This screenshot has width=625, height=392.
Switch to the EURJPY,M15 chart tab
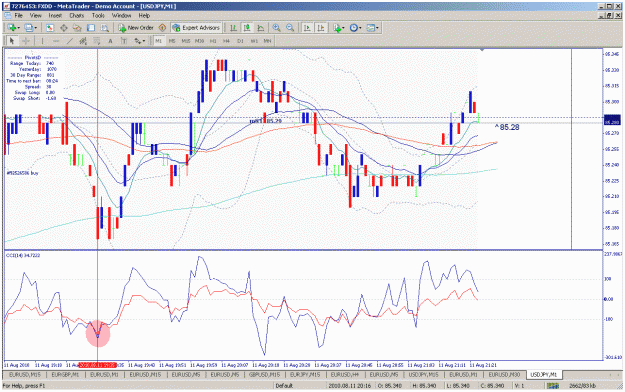(x=305, y=375)
